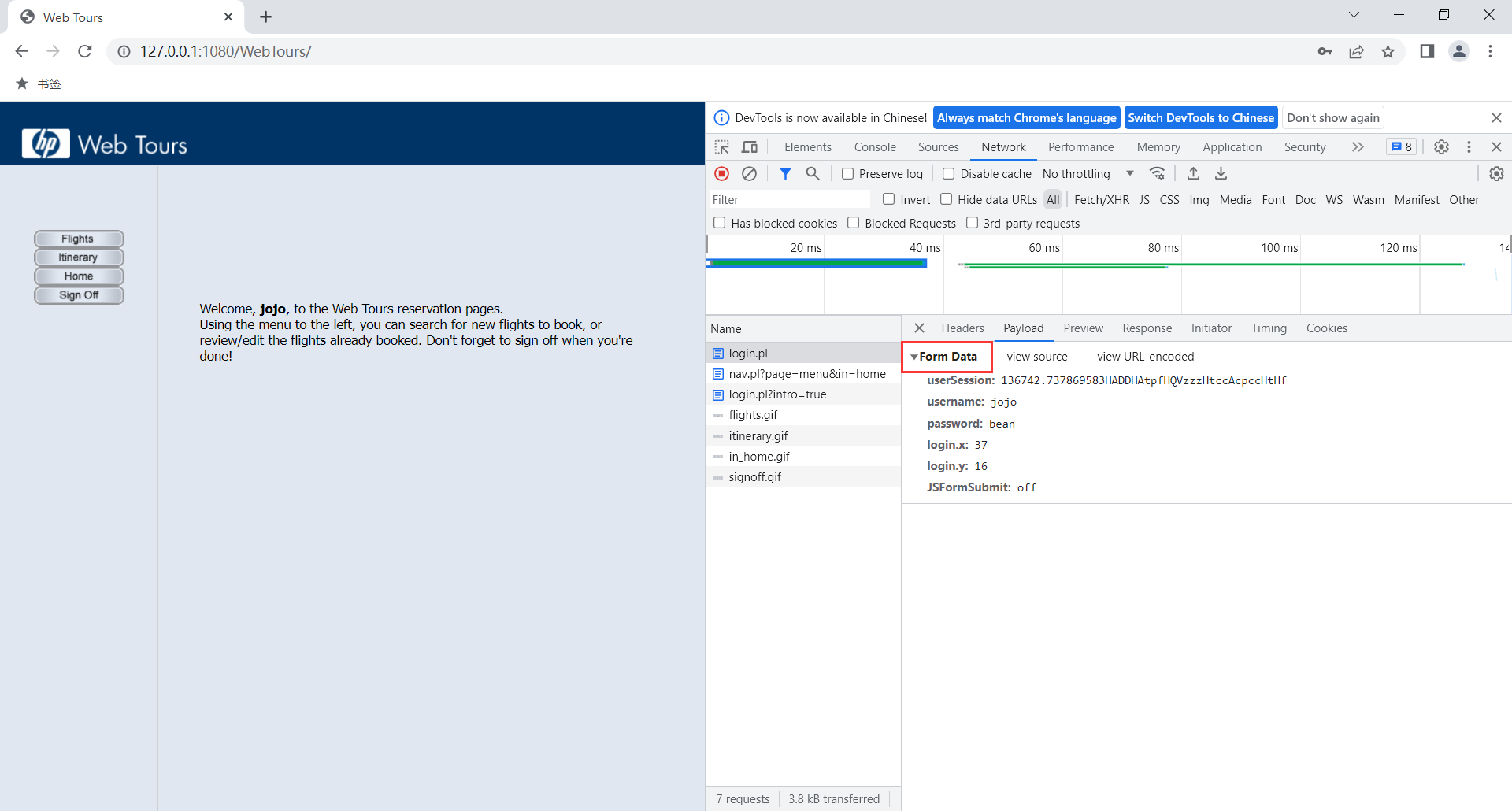Export HAR file download icon
The image size is (1512, 811).
[x=1221, y=173]
